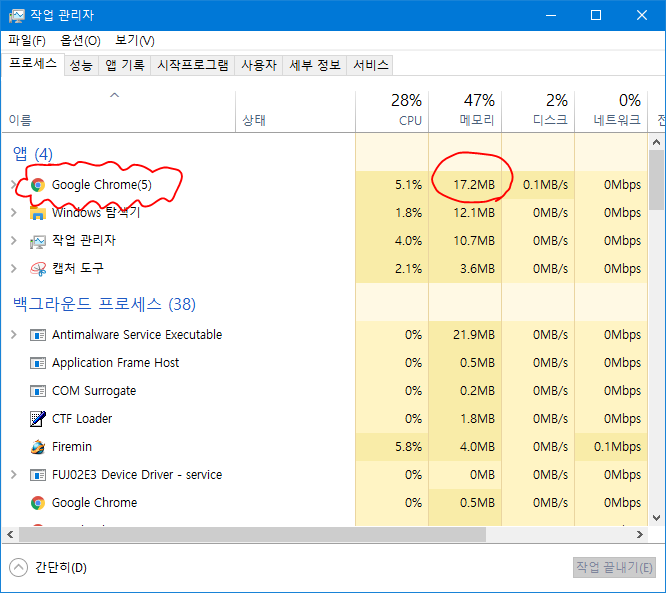Expand the Google Chrome(5) process group

13,184
